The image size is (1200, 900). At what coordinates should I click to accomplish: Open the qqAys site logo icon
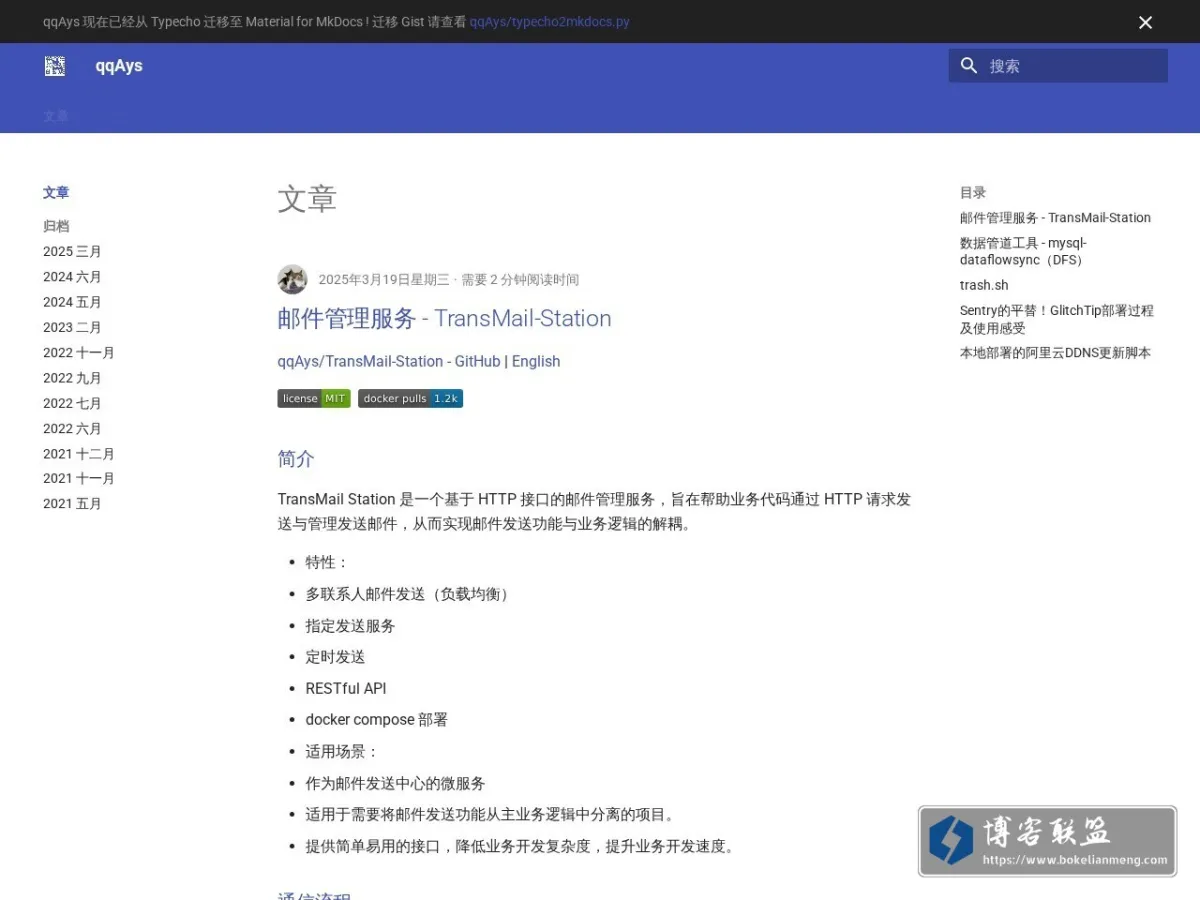55,66
